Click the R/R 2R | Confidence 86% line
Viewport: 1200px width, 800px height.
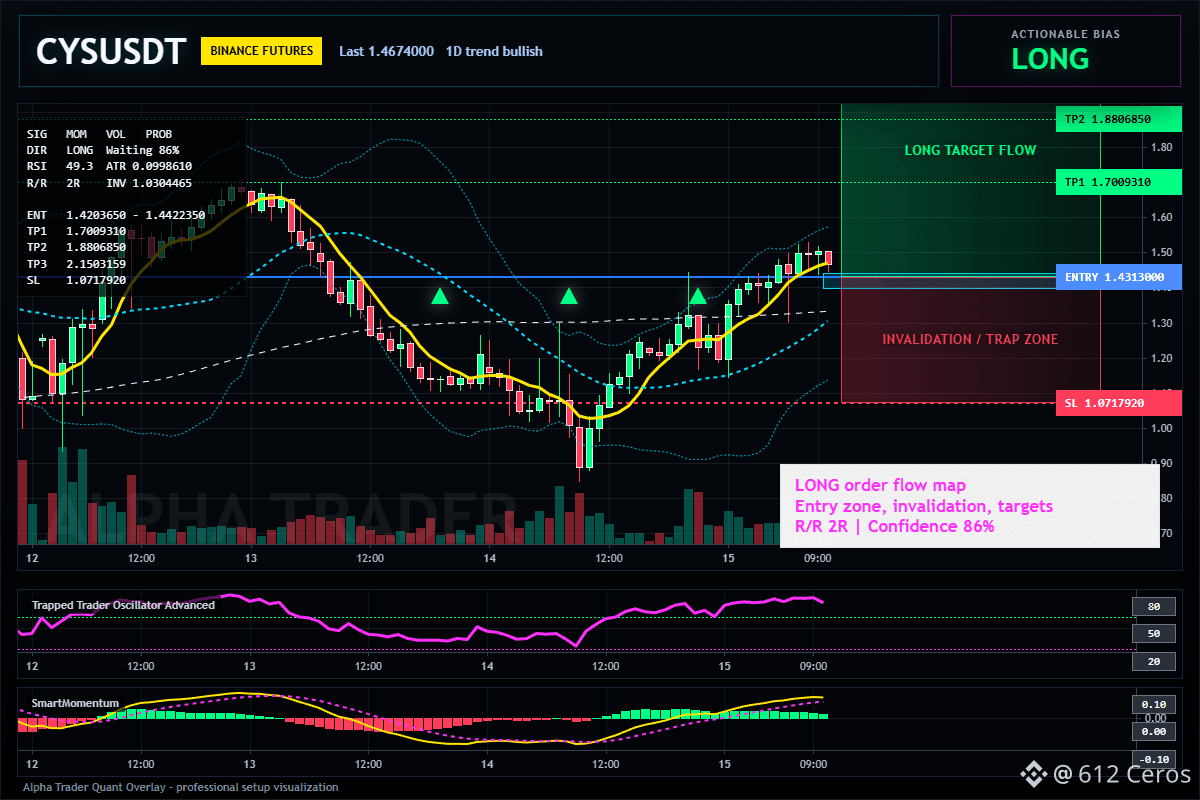[894, 526]
